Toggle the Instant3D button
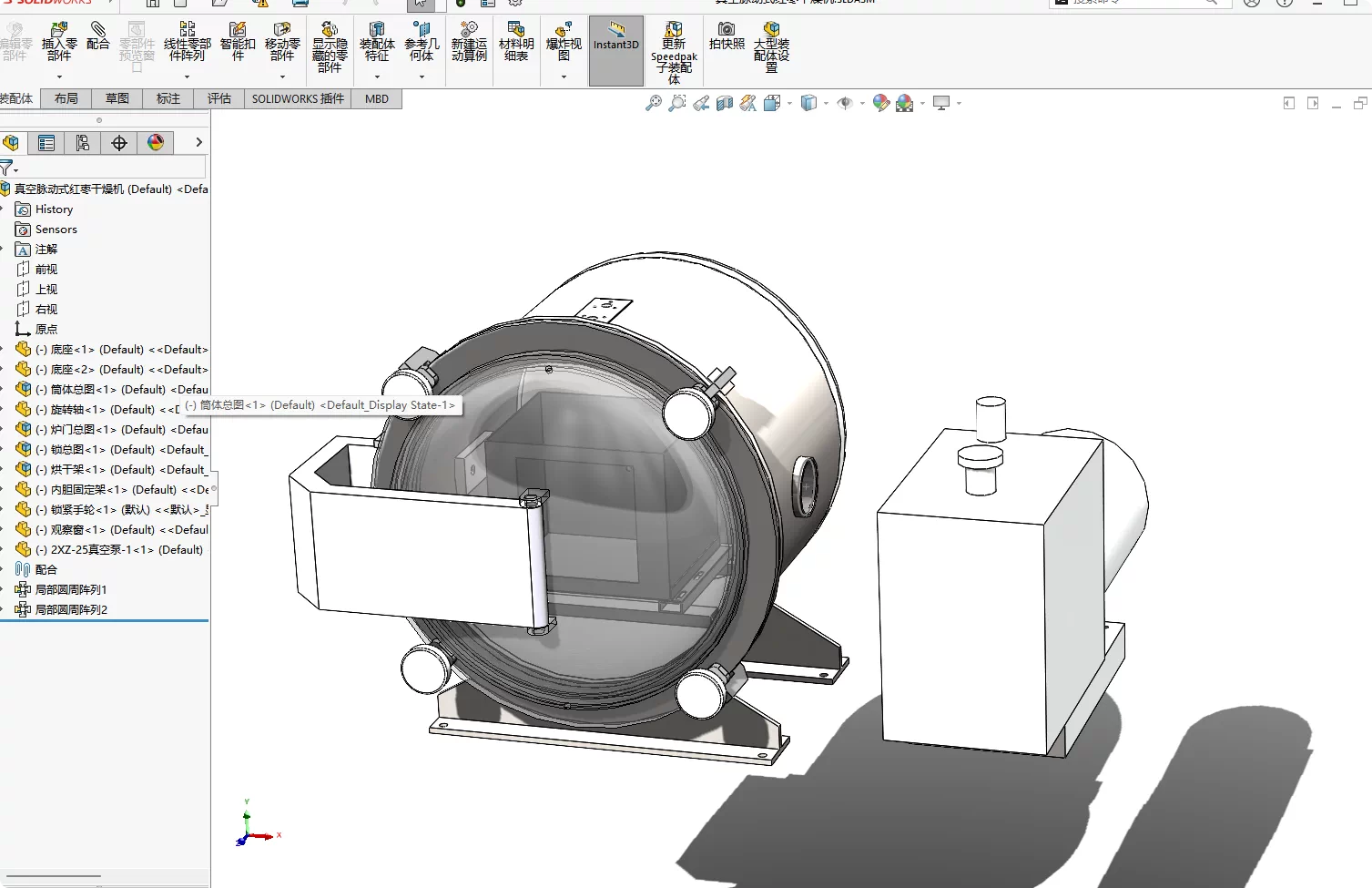 tap(616, 51)
